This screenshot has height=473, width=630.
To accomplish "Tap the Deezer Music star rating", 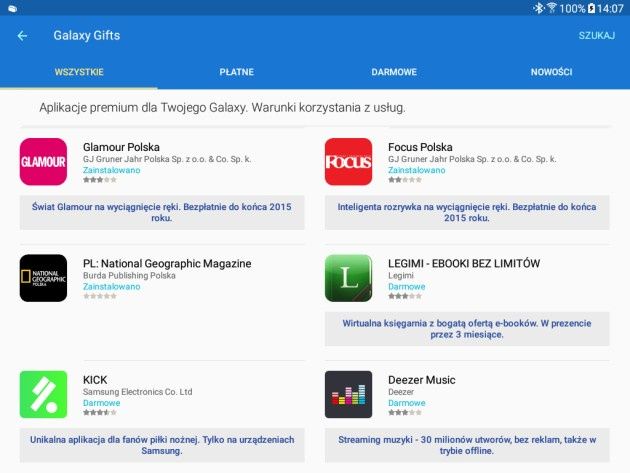I will (405, 412).
